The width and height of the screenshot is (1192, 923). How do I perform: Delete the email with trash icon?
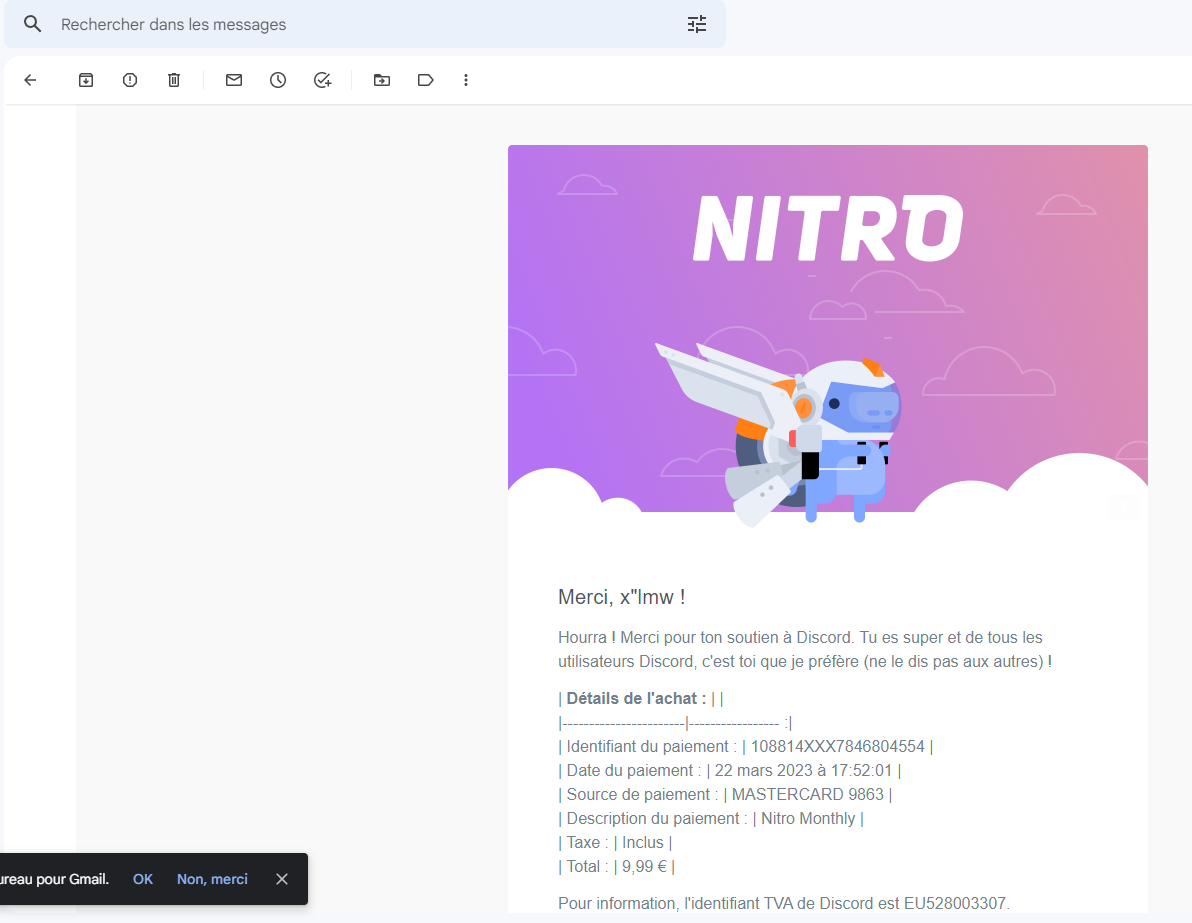(x=174, y=80)
